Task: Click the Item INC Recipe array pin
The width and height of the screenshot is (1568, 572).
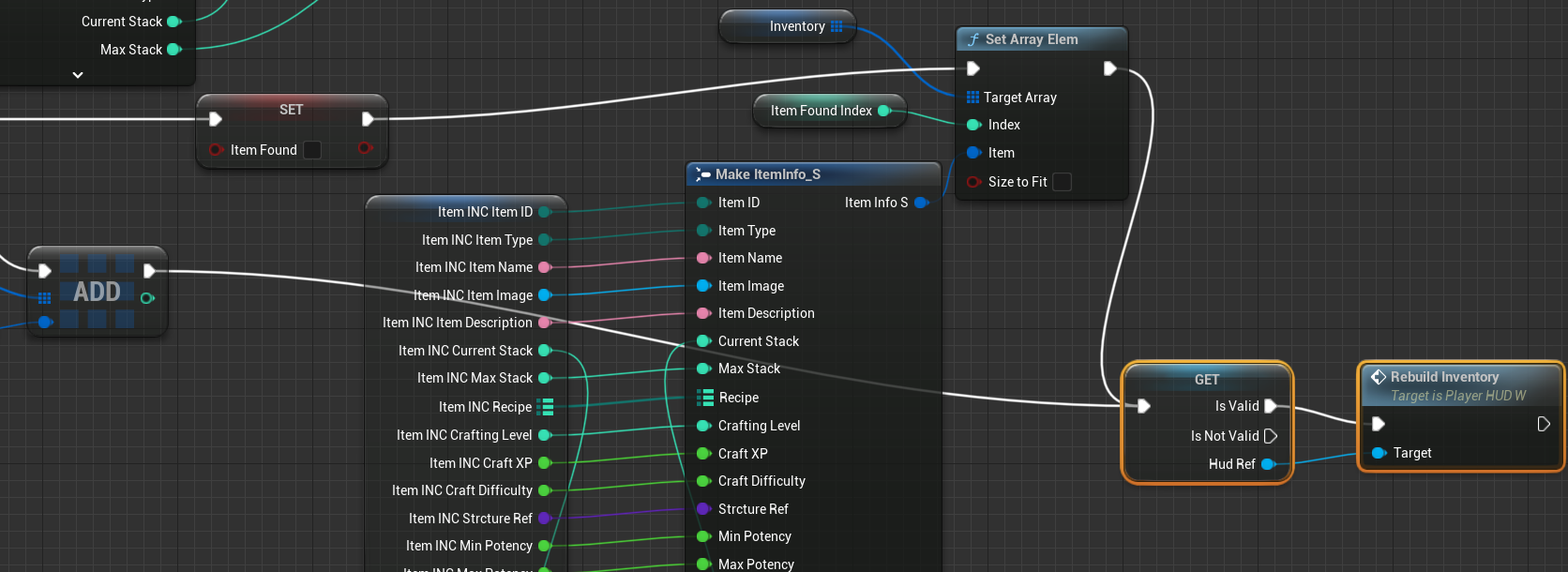Action: tap(545, 407)
